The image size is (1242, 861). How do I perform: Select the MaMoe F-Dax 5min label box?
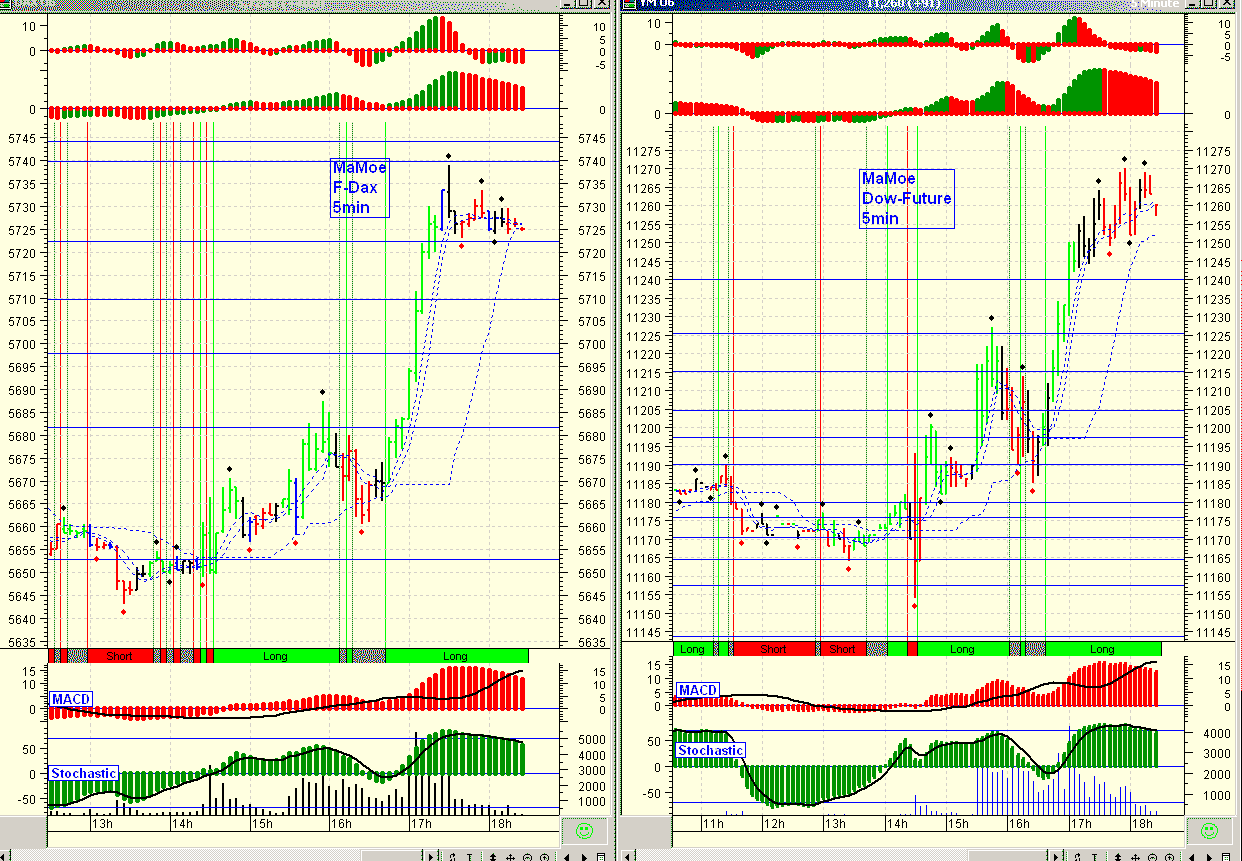coord(359,187)
